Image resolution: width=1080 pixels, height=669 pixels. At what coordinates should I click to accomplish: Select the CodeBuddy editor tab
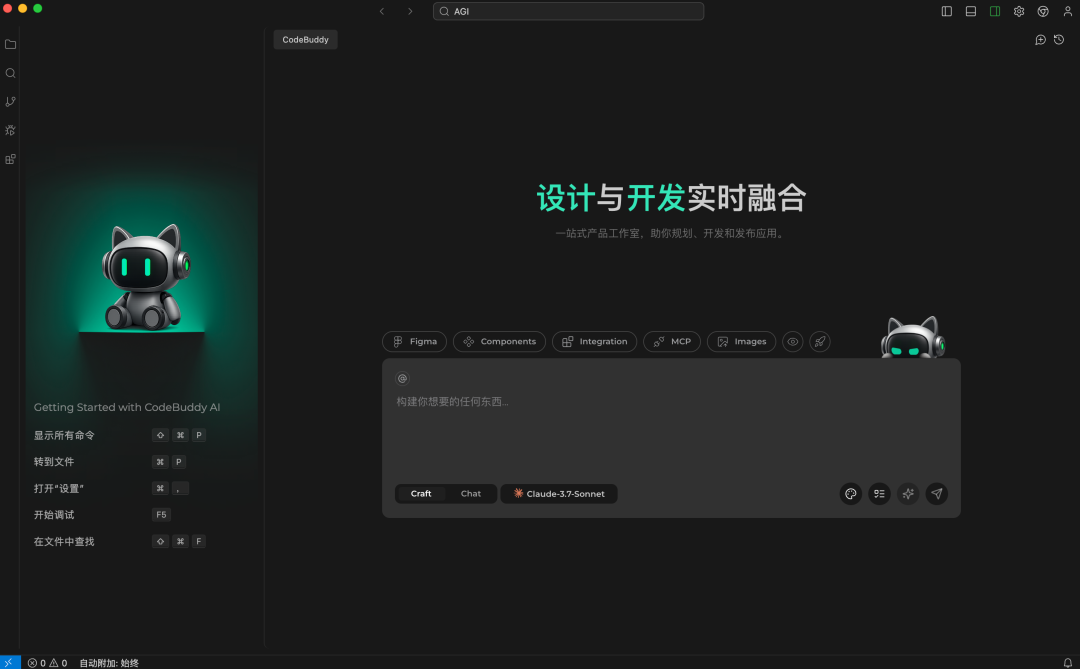pos(305,39)
